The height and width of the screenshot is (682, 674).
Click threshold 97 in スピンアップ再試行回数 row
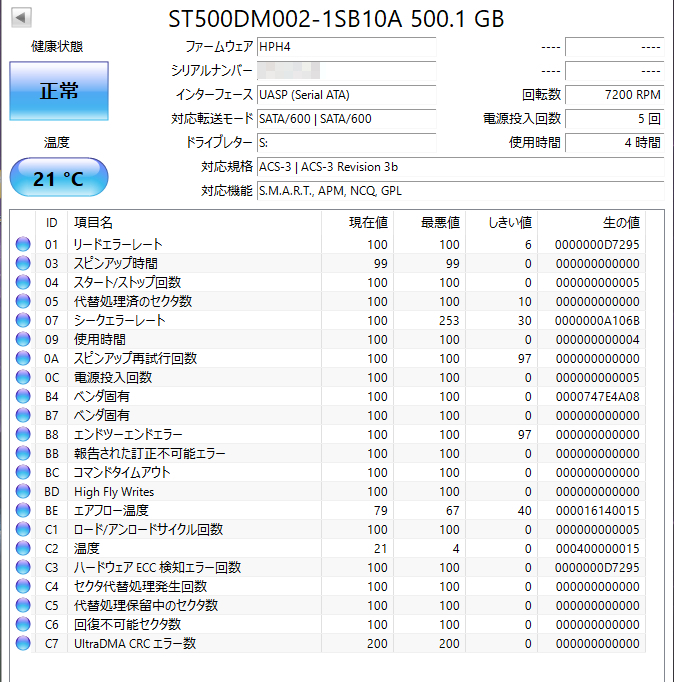[524, 359]
